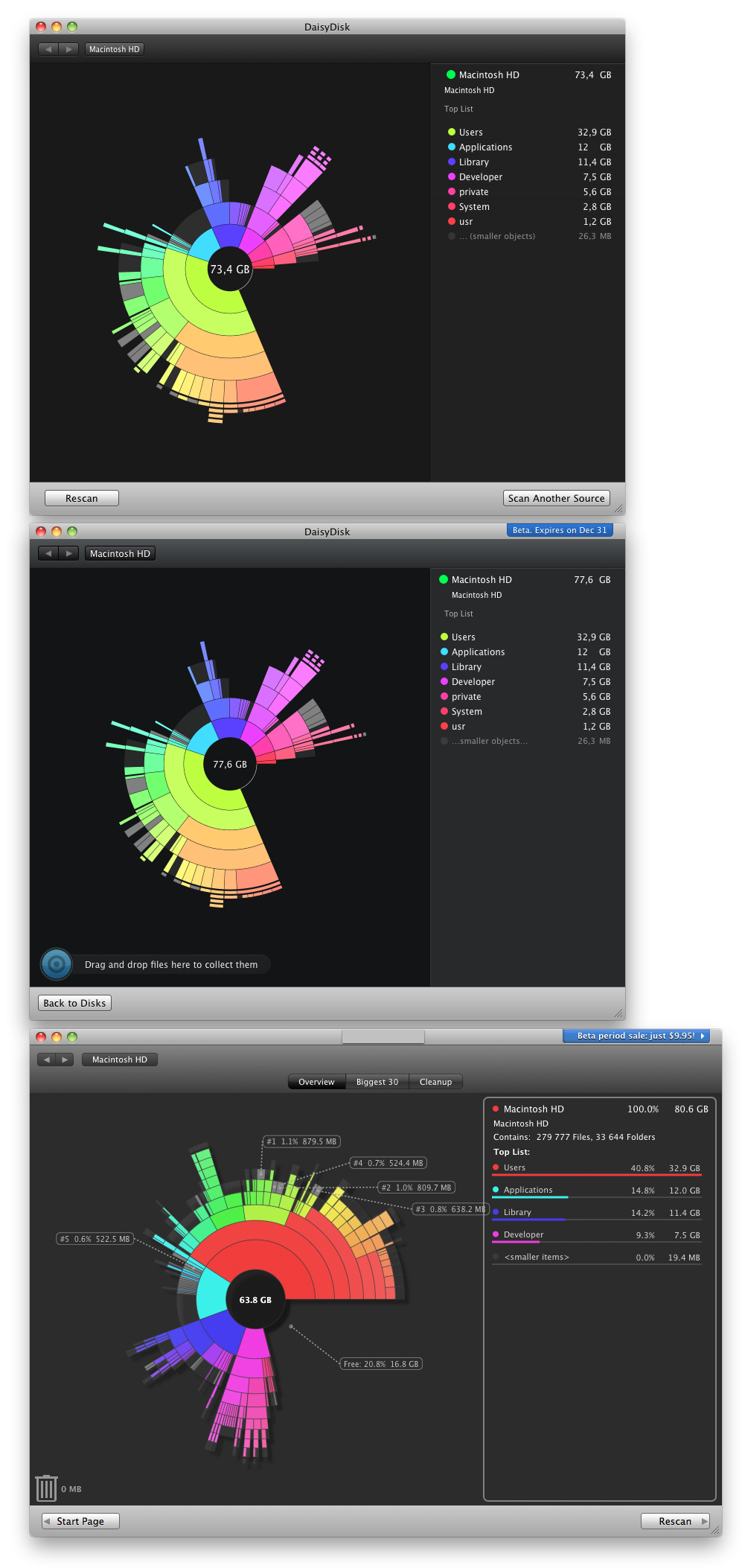Select Library row in the top window list
Screen dimensions: 742x1568
pyautogui.click(x=529, y=162)
